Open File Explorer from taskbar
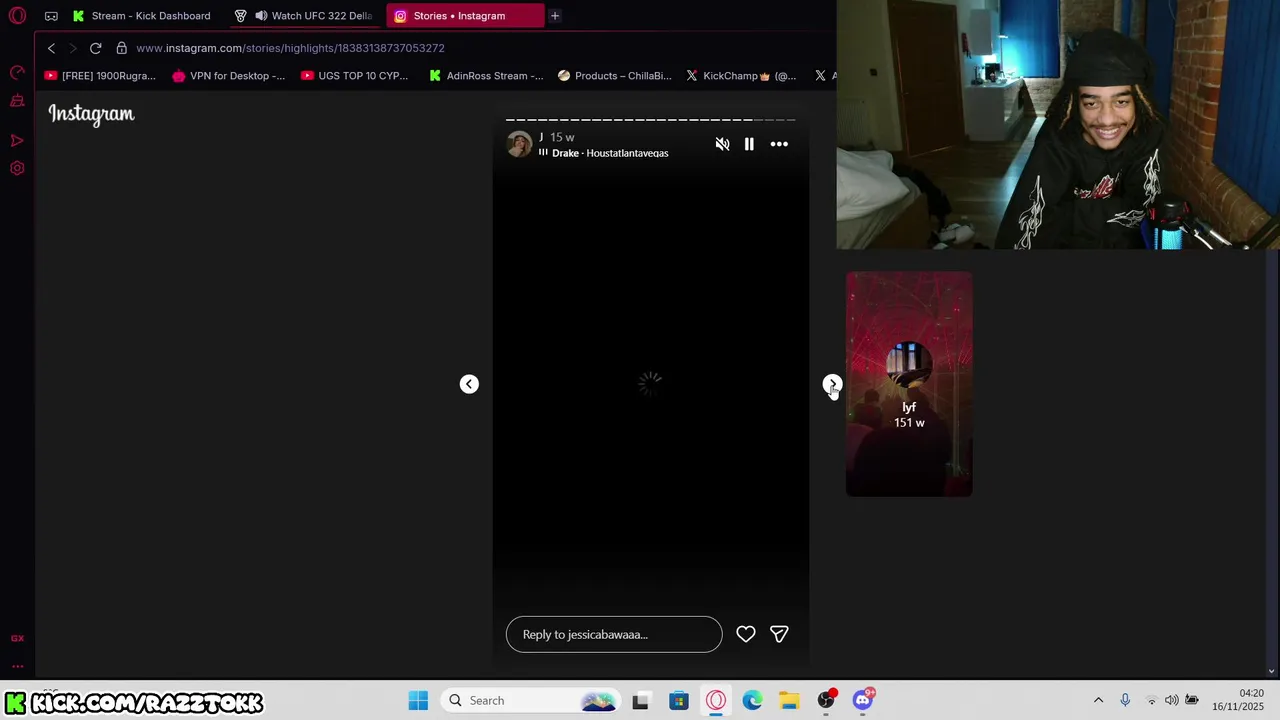The height and width of the screenshot is (720, 1280). coord(789,700)
